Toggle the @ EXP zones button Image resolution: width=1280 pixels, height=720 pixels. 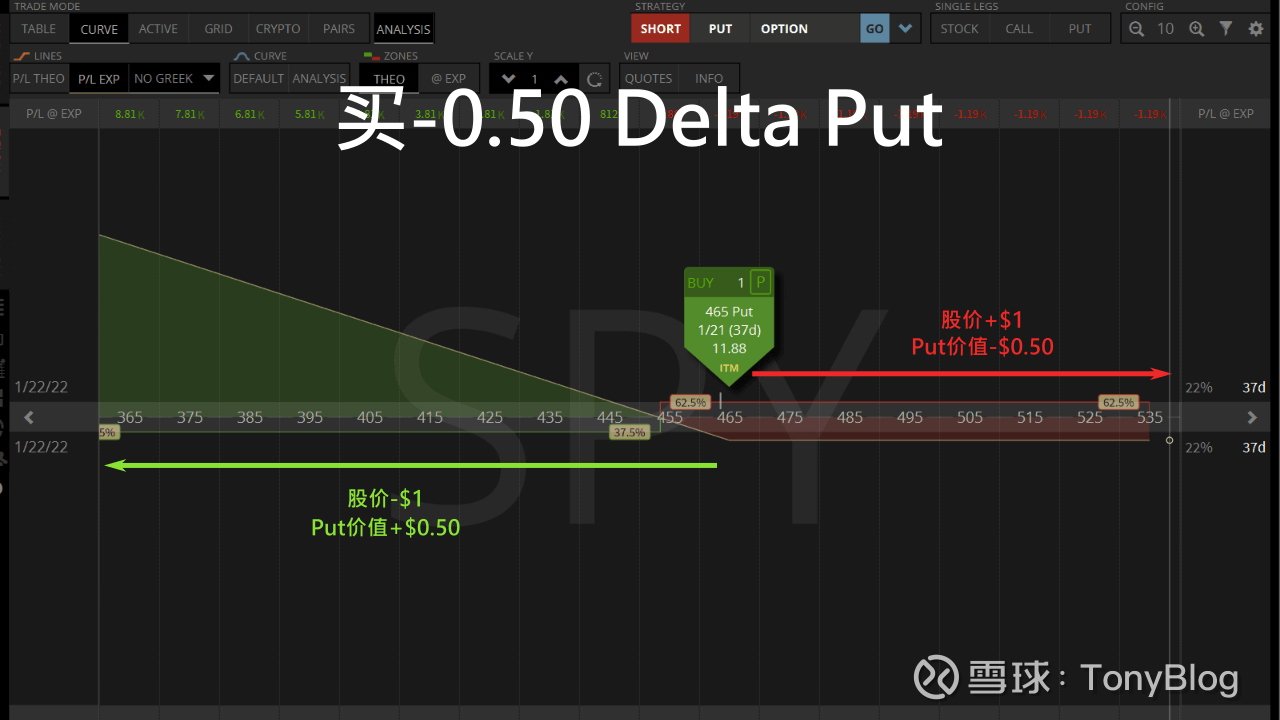click(x=449, y=78)
